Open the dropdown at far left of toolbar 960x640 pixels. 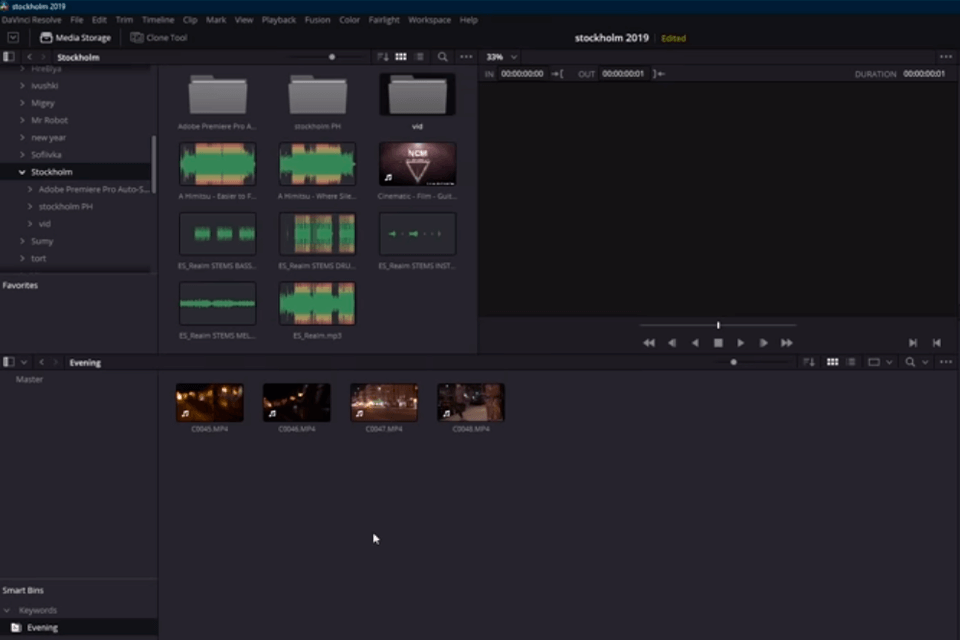(x=13, y=37)
